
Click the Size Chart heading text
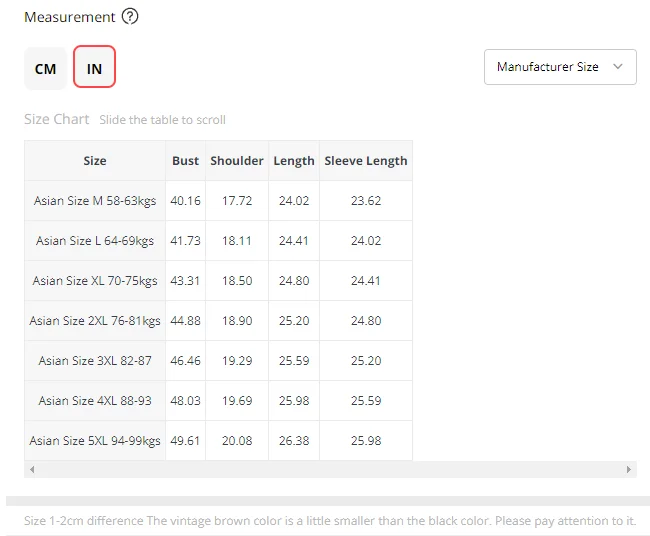(x=56, y=119)
